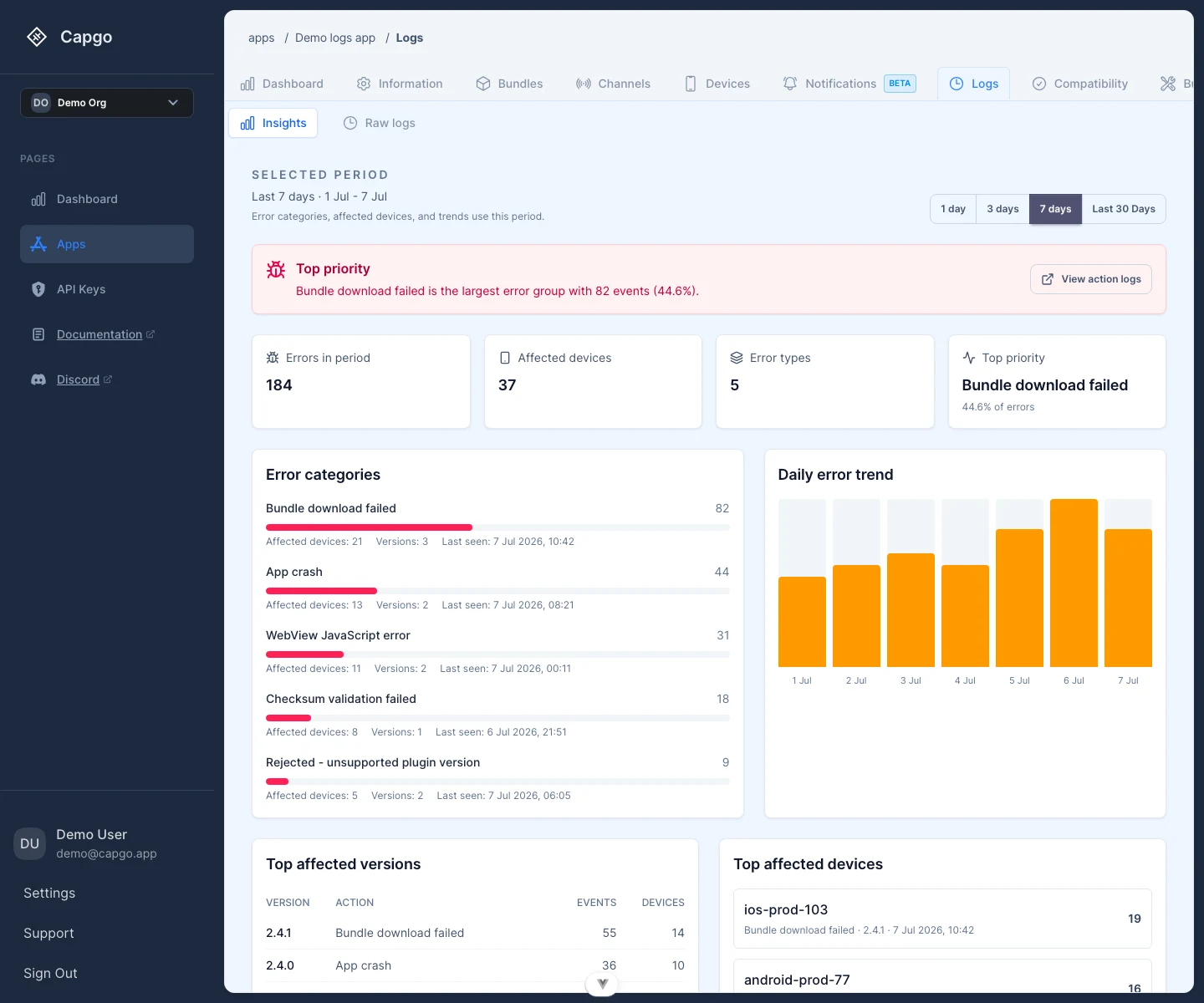Click the DO organization avatar badge
The image size is (1204, 1003).
(41, 103)
